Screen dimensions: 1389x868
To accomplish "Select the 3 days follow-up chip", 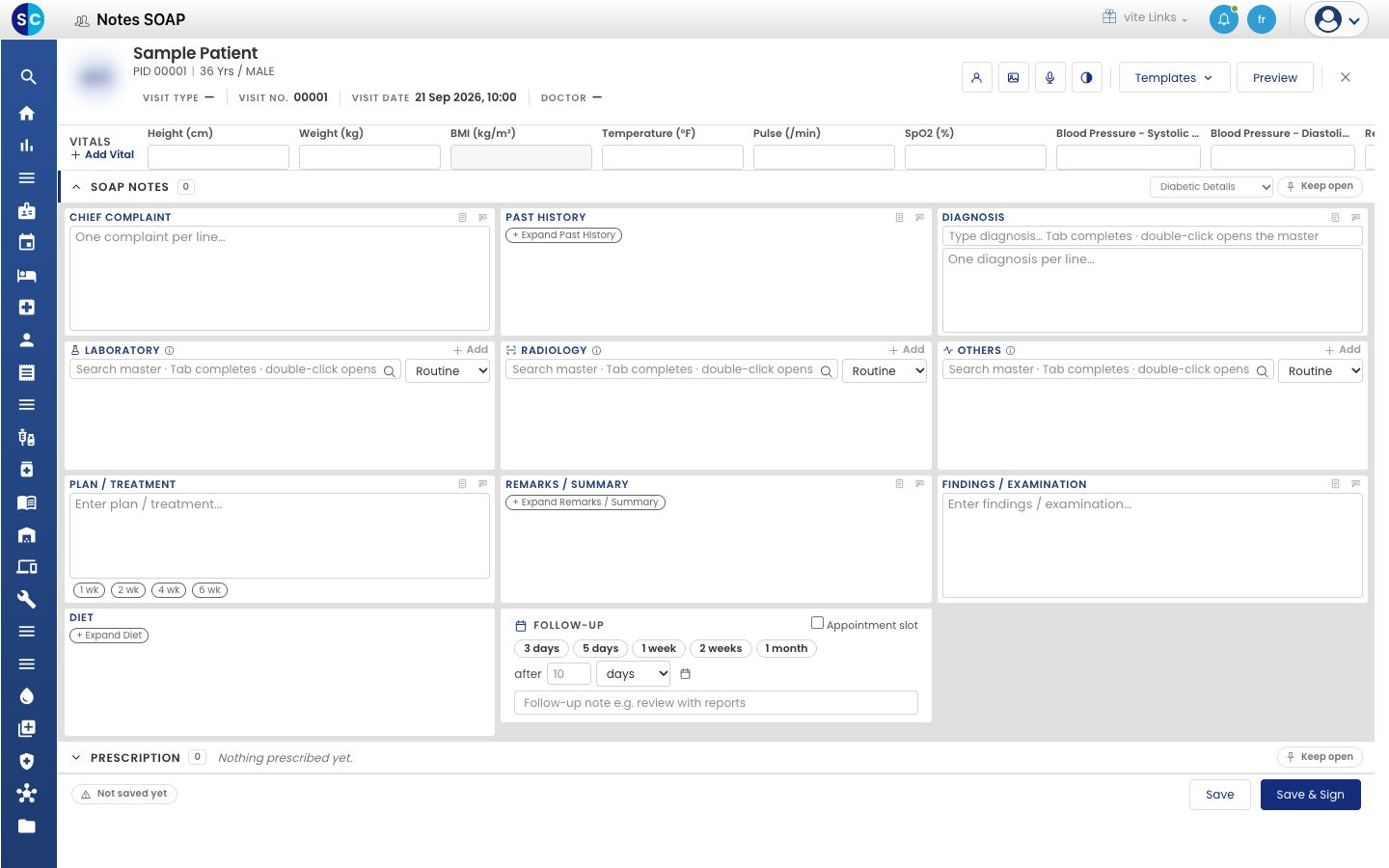I will click(x=542, y=649).
